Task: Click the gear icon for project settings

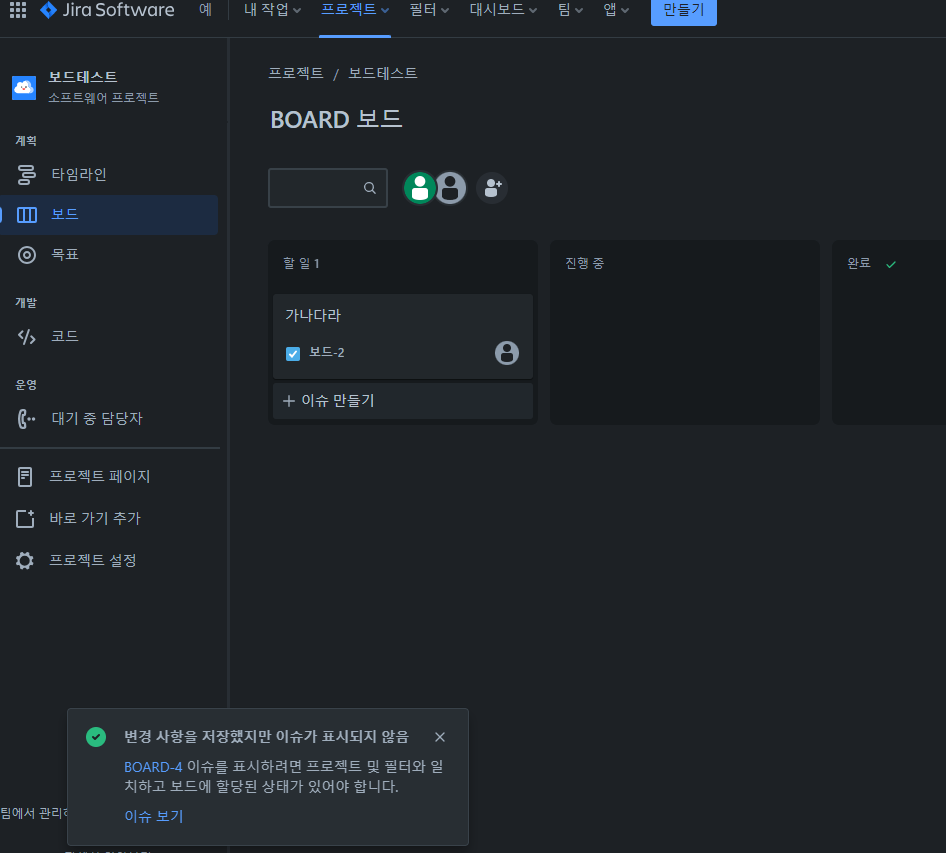Action: (x=25, y=560)
